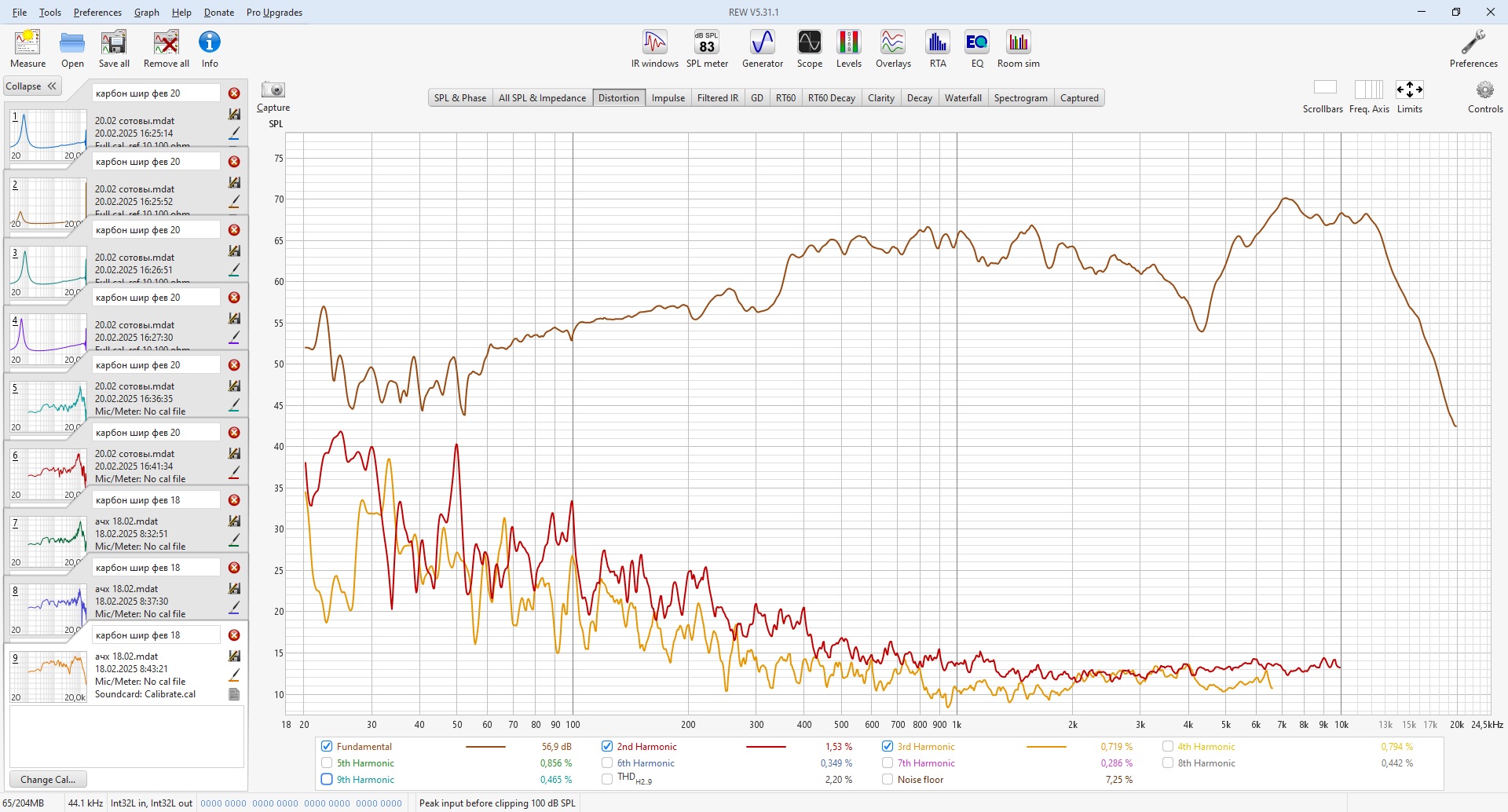Image resolution: width=1508 pixels, height=812 pixels.
Task: Uncheck the Fundamental trace checkbox
Action: 327,747
